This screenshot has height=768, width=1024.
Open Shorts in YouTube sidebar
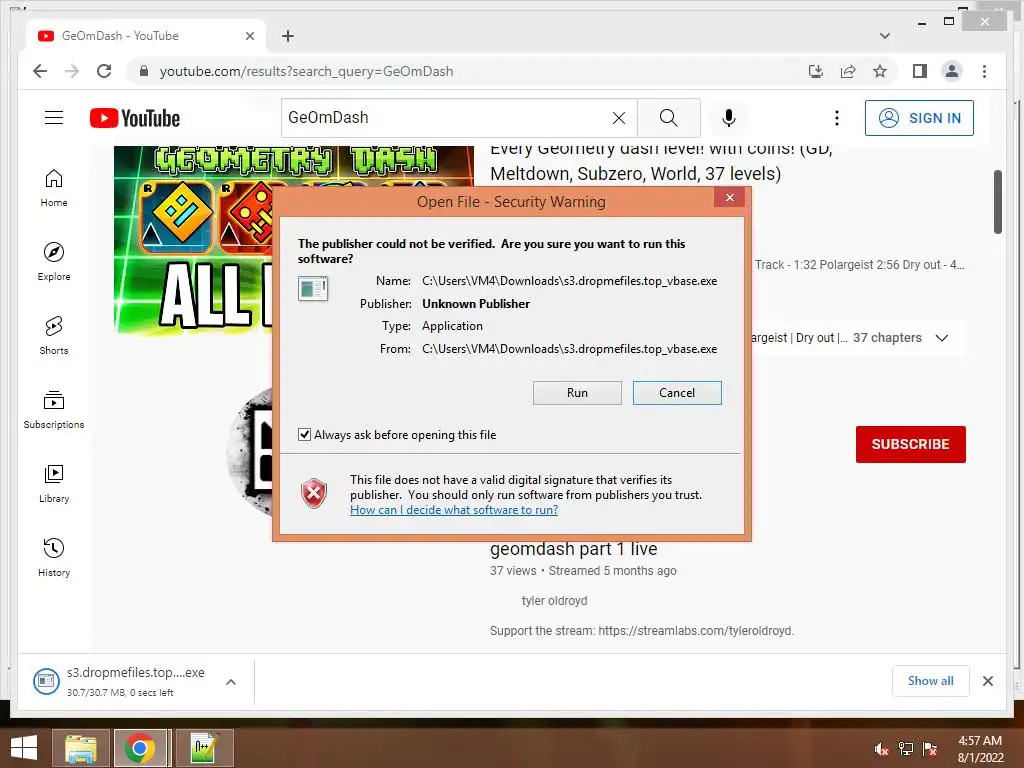54,336
